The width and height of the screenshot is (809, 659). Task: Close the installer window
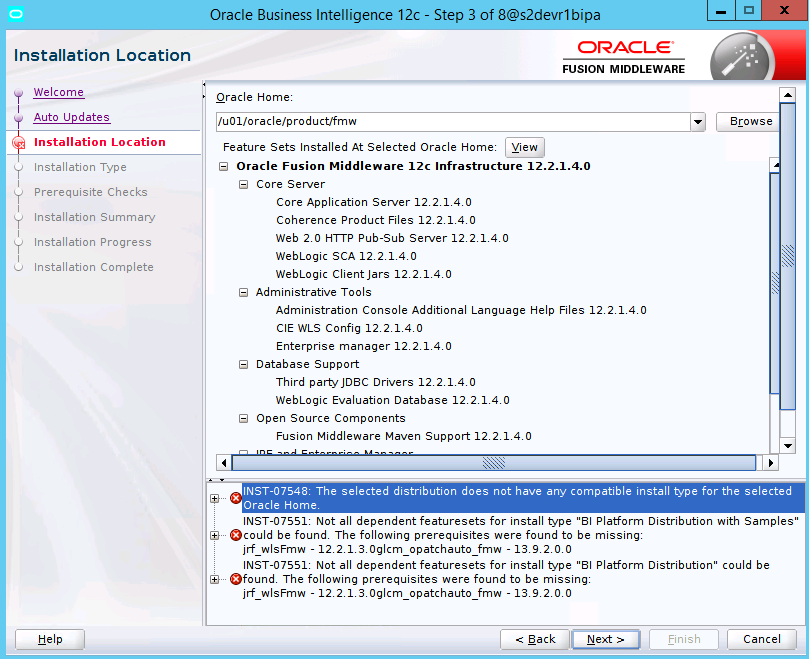(785, 10)
